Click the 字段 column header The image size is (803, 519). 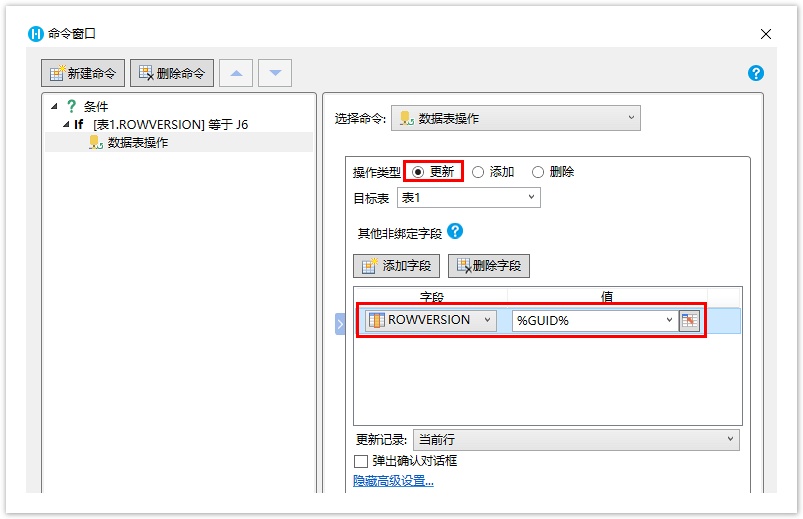(431, 296)
